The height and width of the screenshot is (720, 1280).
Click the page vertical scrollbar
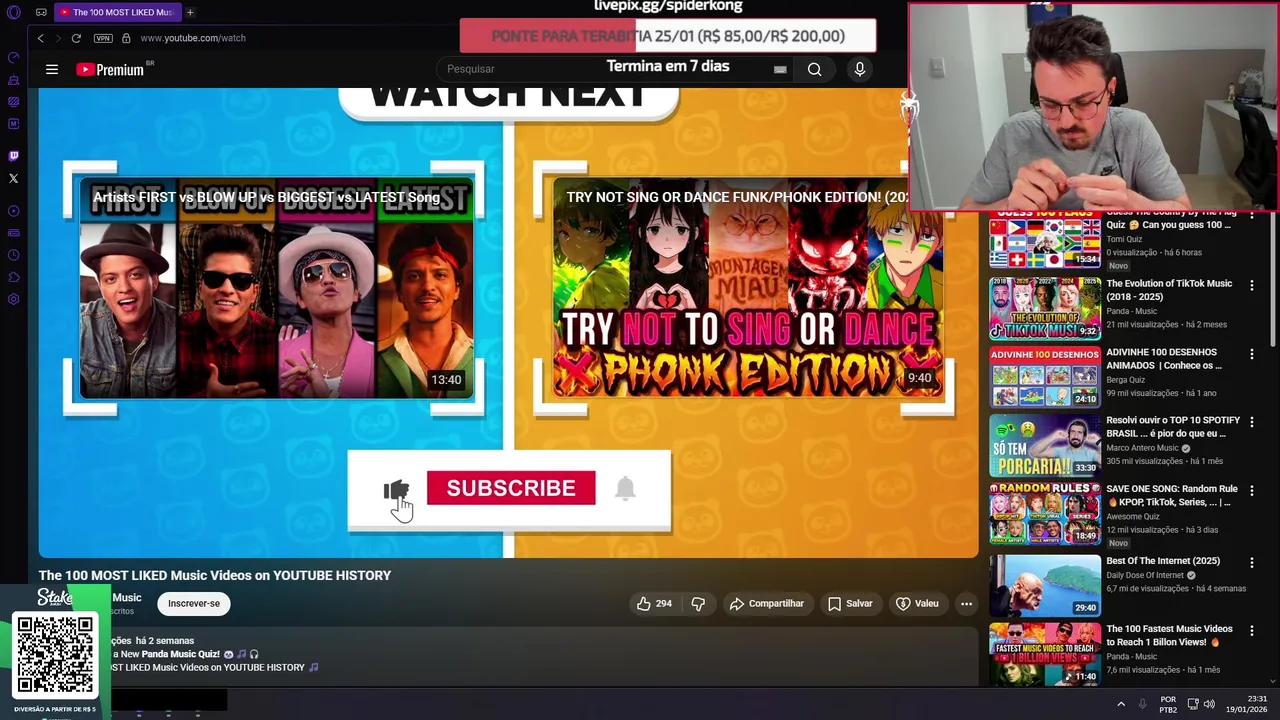(1272, 280)
